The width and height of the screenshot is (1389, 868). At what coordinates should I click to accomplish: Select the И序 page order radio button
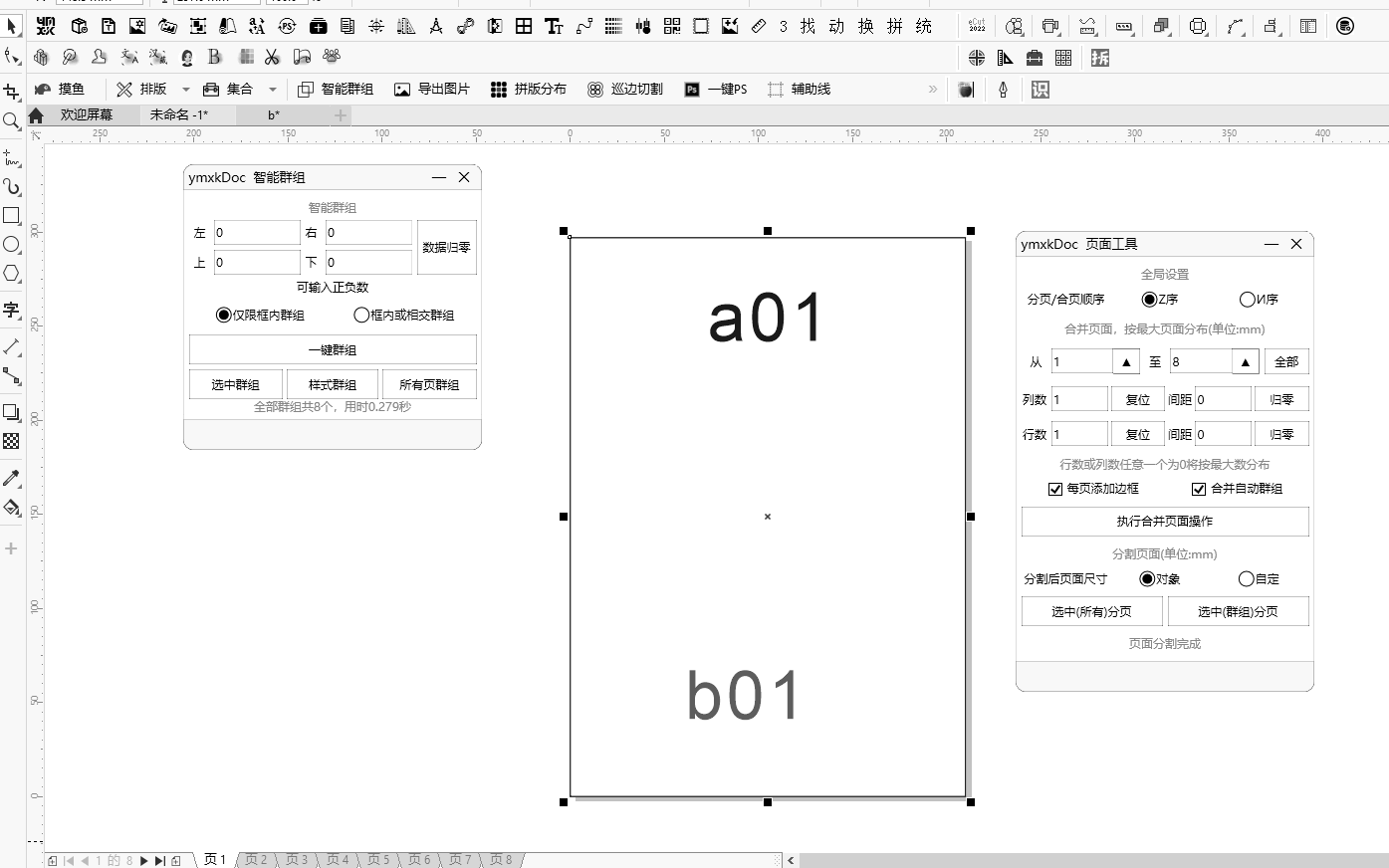[1247, 299]
